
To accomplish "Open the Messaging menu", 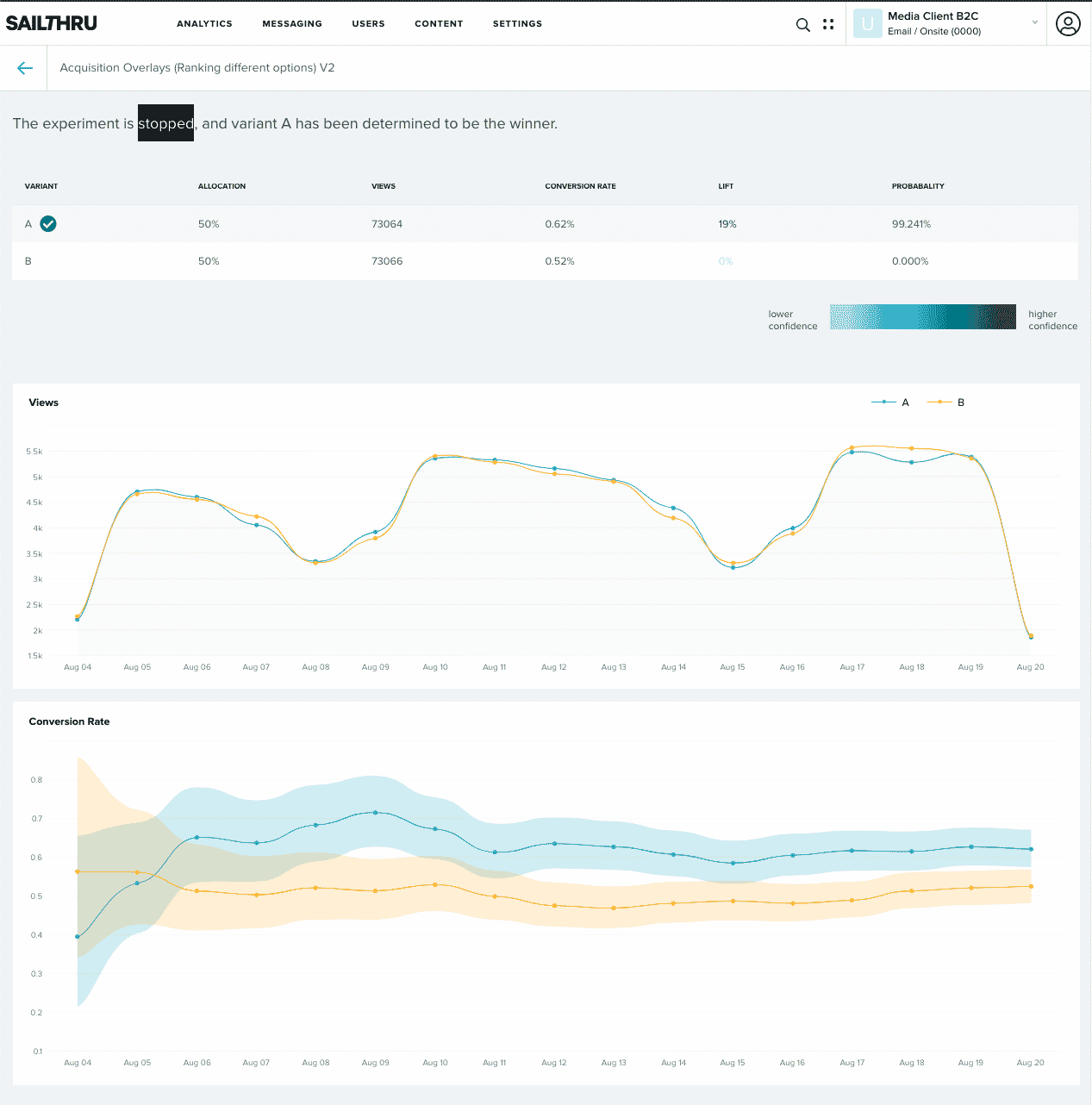I will click(292, 24).
